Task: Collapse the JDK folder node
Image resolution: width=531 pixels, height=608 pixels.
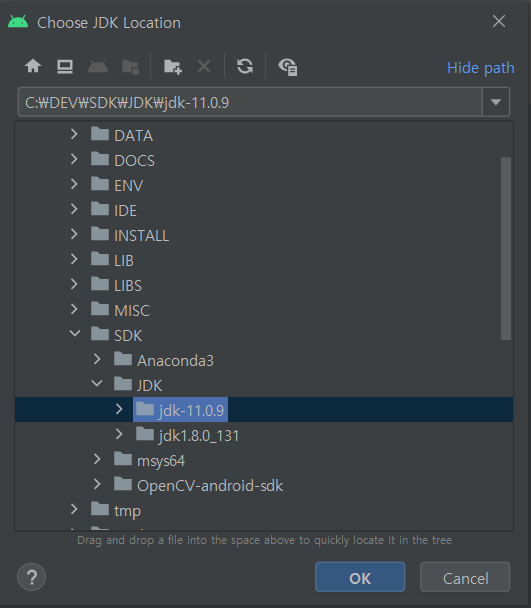Action: click(x=97, y=383)
